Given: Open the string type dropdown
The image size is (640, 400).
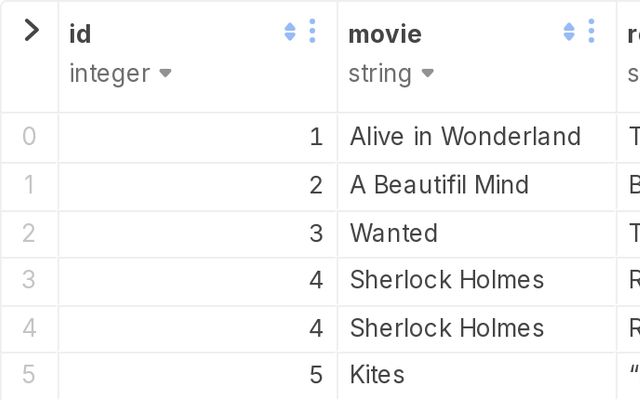Looking at the screenshot, I should coord(427,73).
